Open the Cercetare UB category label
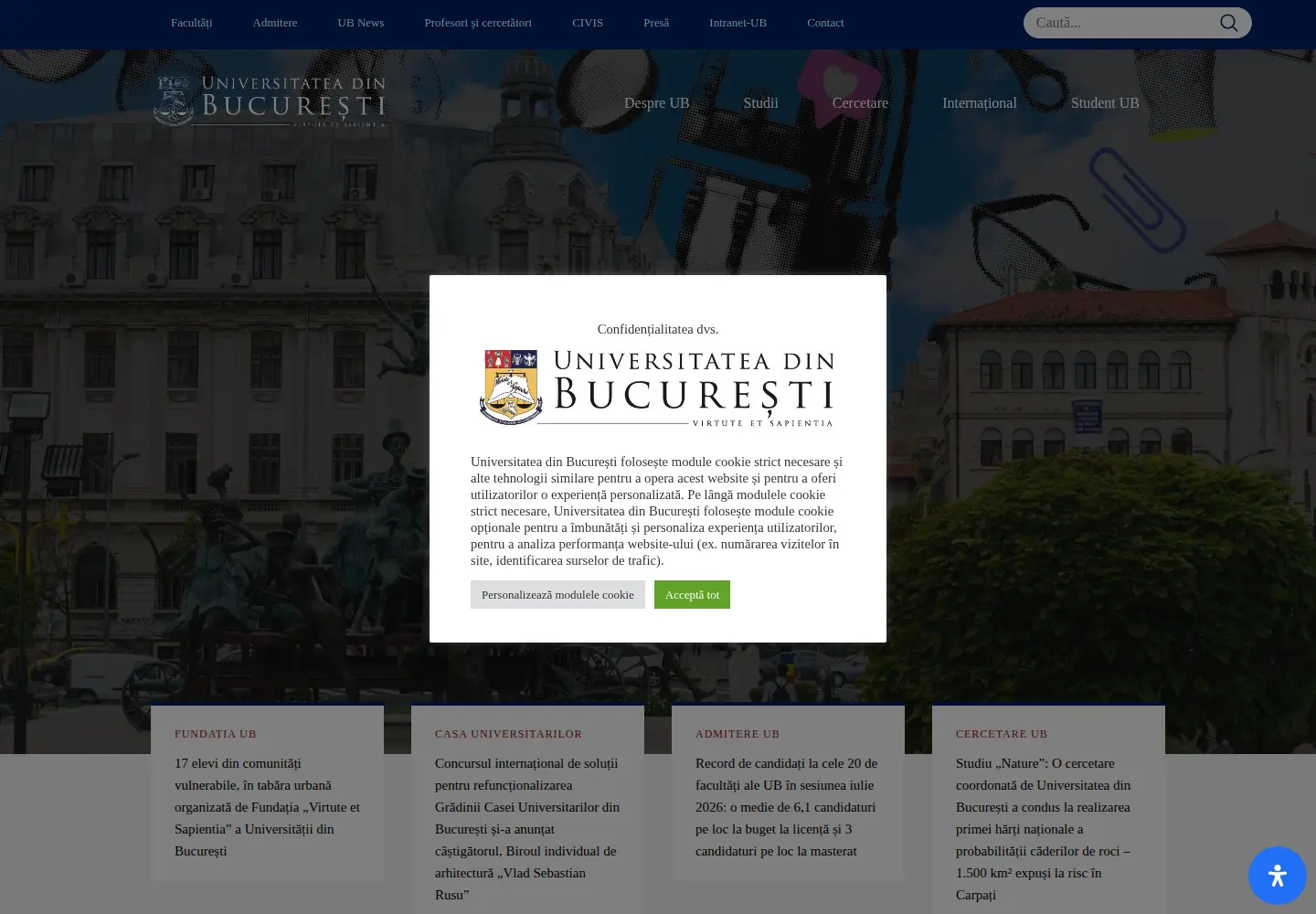This screenshot has height=914, width=1316. (x=1002, y=734)
